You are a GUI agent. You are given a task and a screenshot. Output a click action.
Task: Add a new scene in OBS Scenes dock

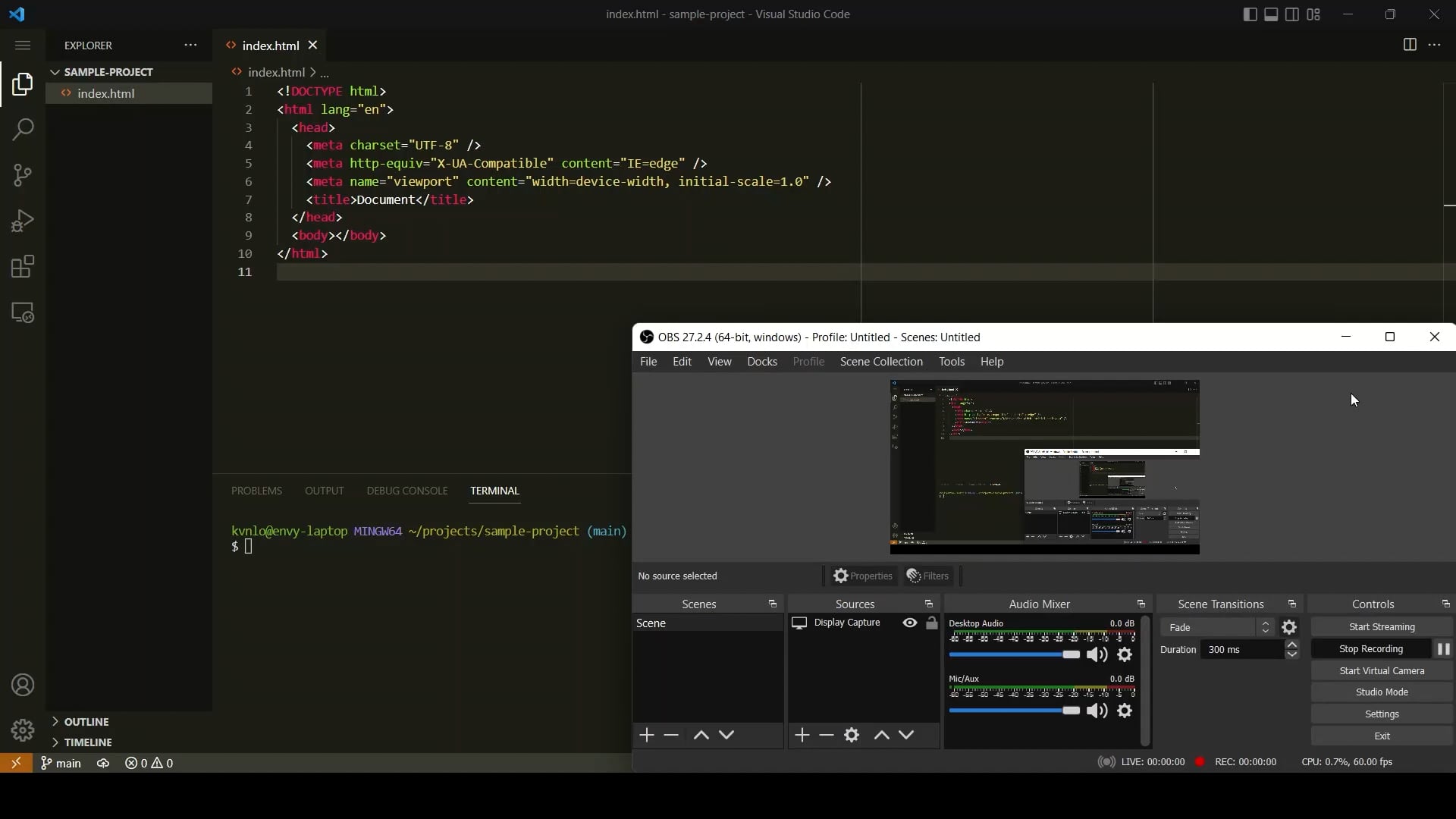(x=647, y=735)
